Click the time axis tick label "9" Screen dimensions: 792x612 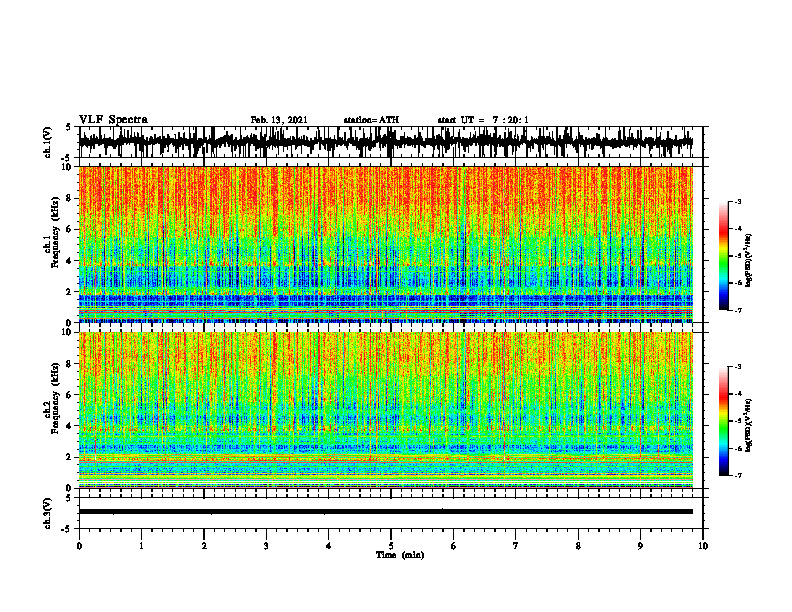[640, 546]
